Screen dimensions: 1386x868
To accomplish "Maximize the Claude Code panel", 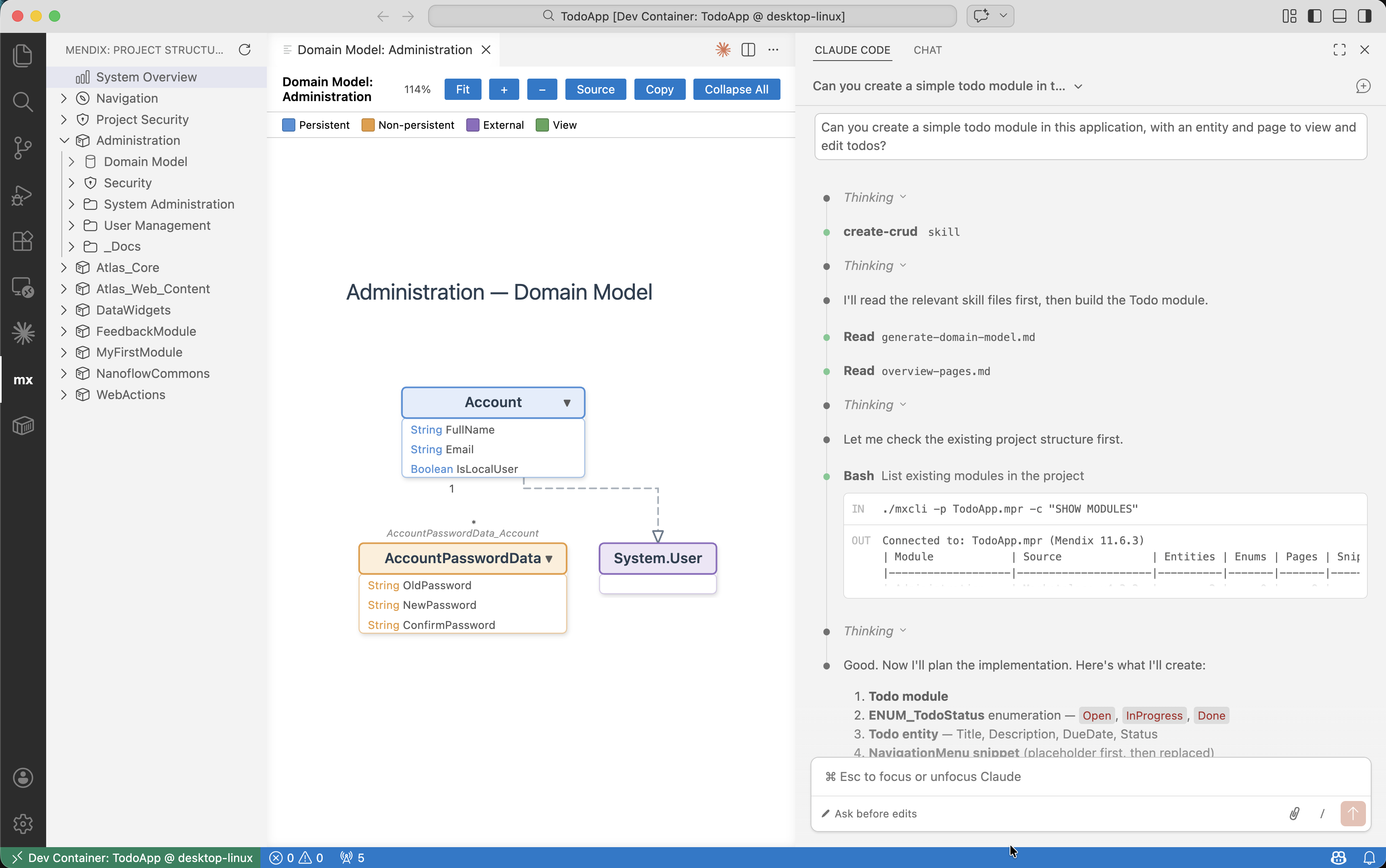I will (1339, 50).
